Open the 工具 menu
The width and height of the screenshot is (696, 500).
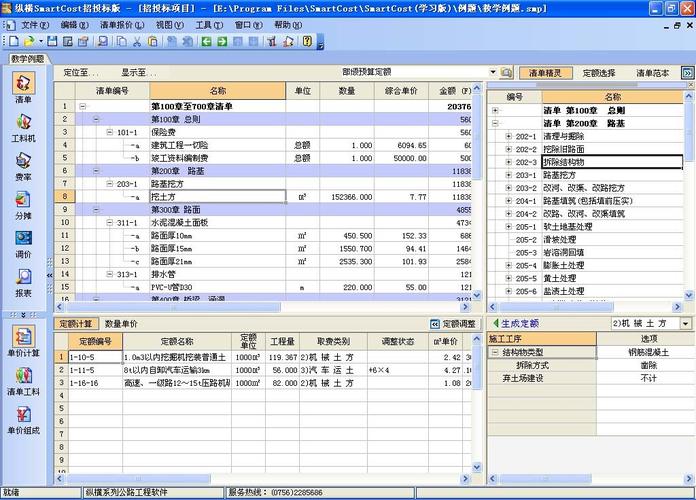pyautogui.click(x=209, y=25)
